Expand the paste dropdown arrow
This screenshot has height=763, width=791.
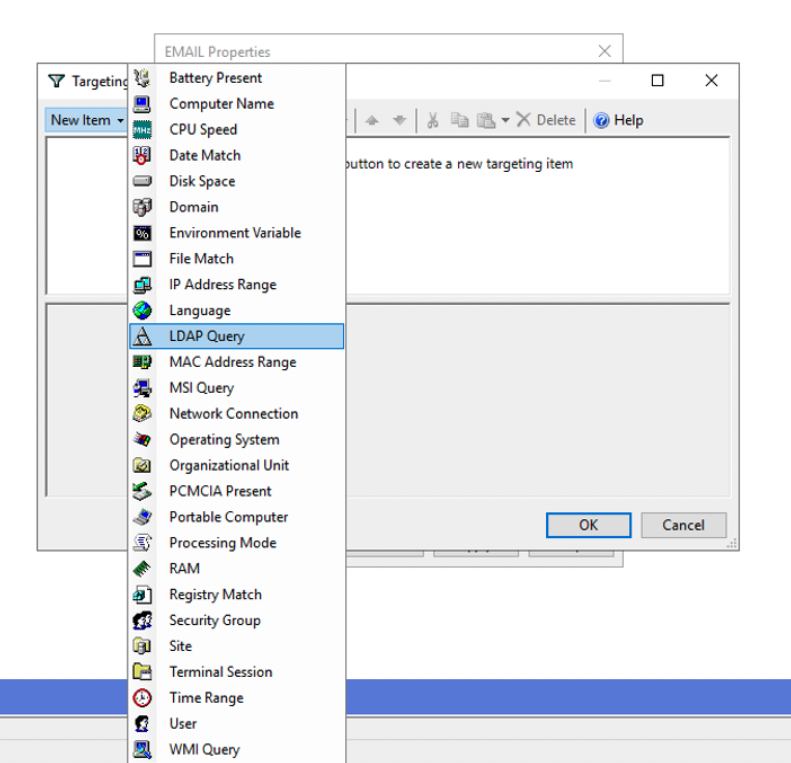505,120
